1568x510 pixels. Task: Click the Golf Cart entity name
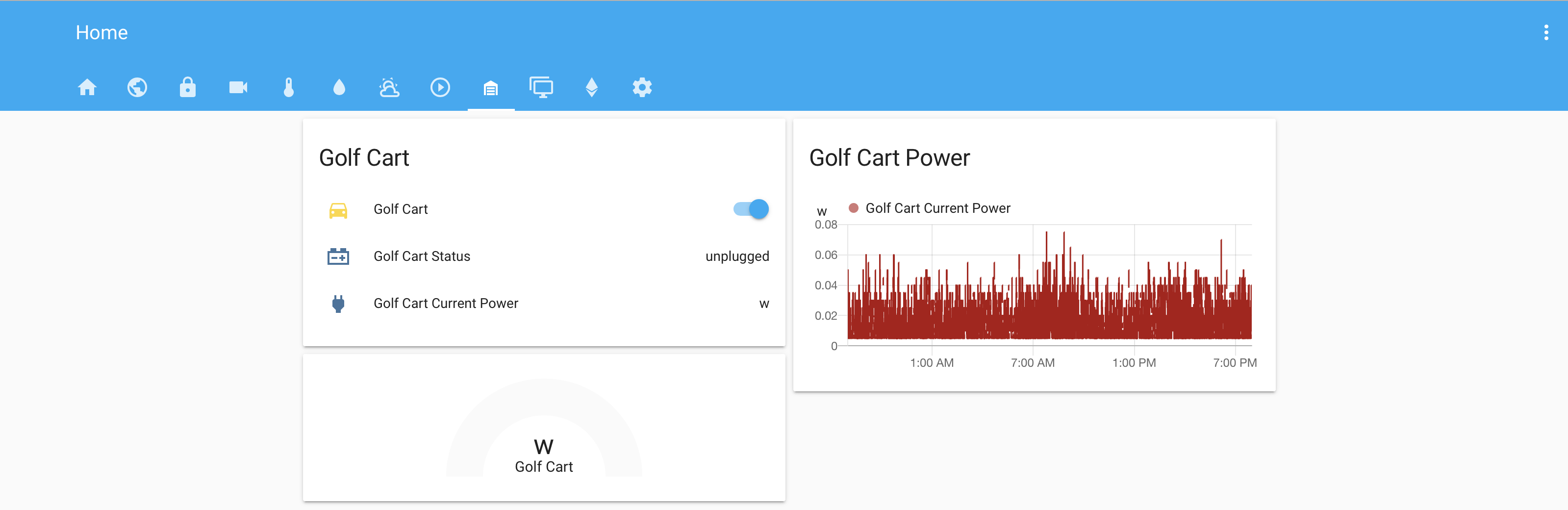401,209
